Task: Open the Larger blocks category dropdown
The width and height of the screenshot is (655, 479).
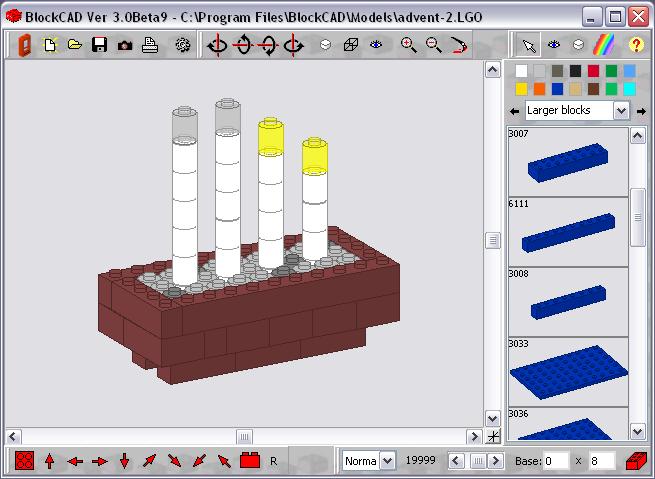Action: pos(621,111)
